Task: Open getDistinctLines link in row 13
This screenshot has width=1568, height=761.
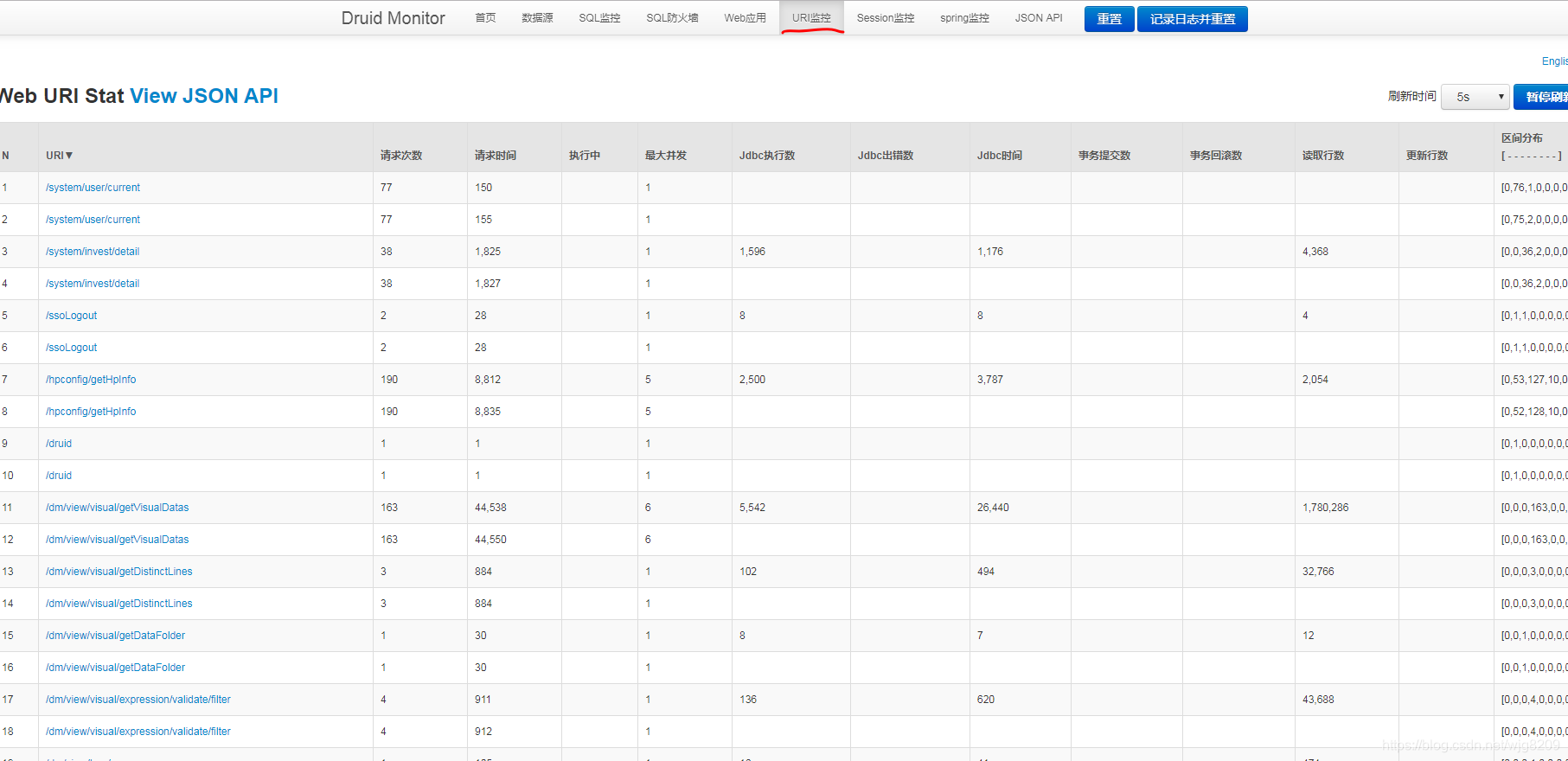Action: [119, 572]
